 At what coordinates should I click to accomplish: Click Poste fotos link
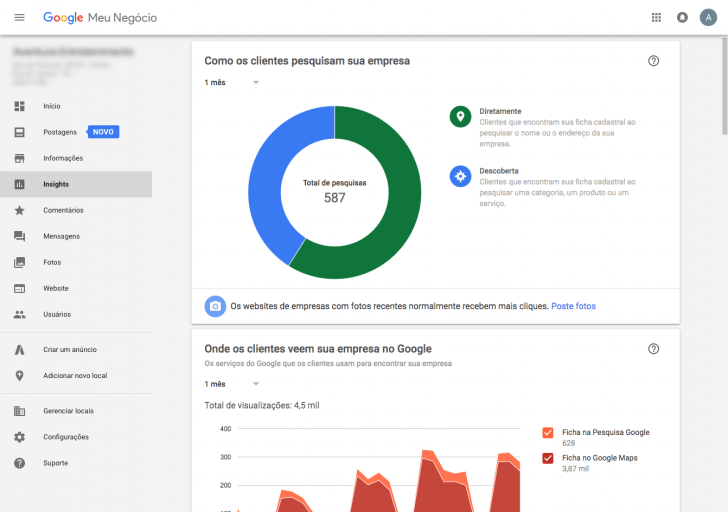tap(573, 306)
